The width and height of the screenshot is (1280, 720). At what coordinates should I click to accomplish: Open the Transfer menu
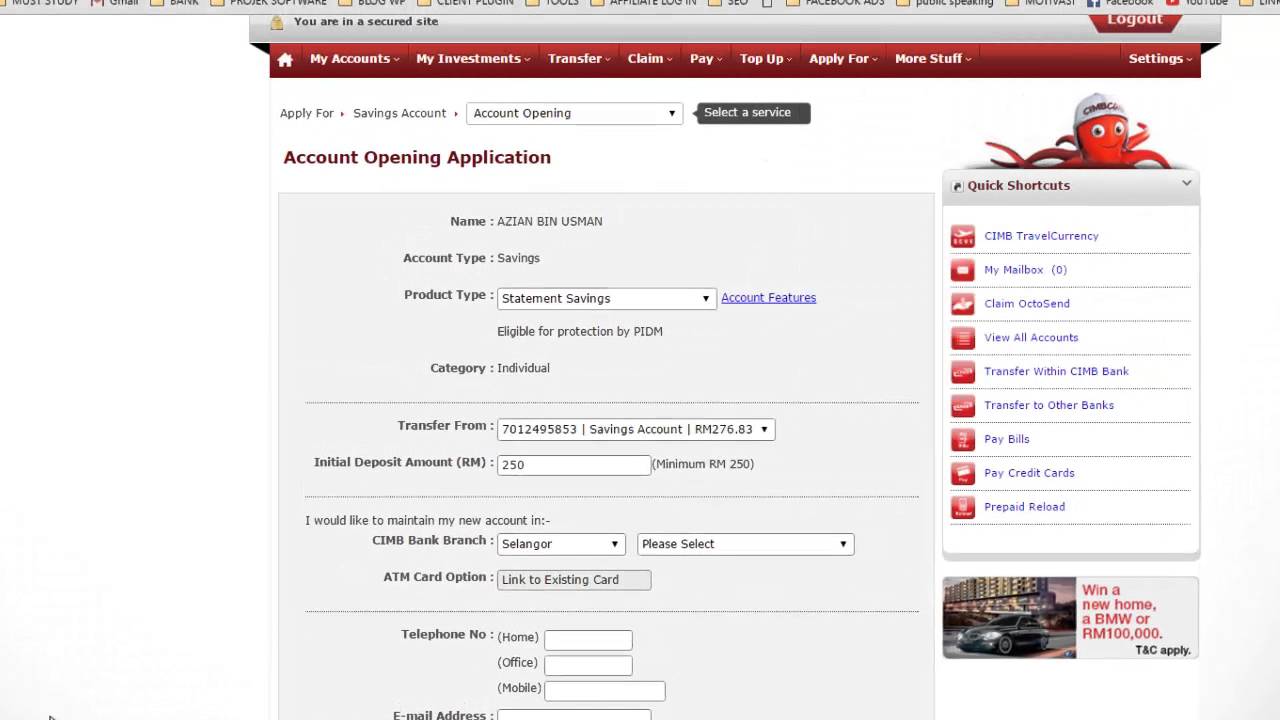(x=579, y=59)
